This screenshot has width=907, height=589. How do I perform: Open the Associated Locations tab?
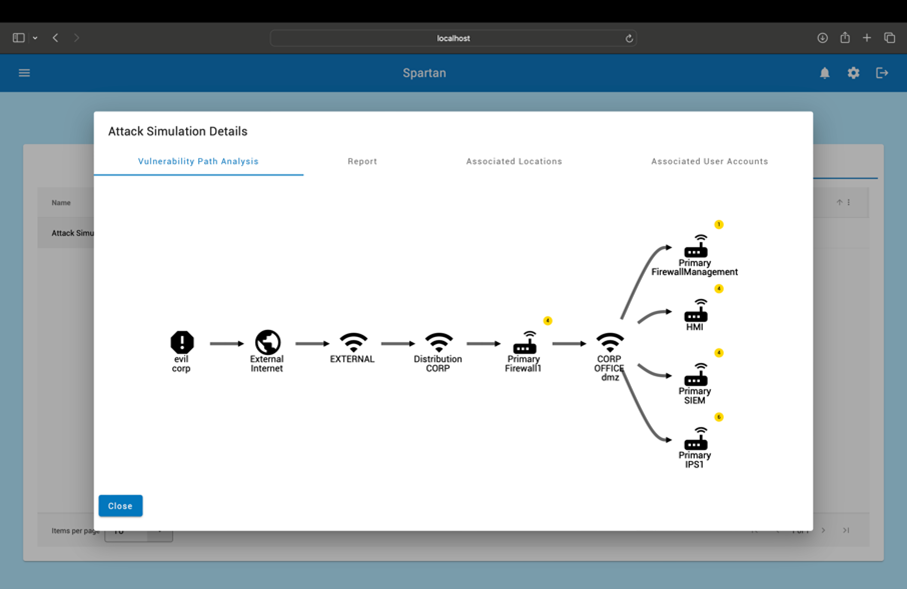(x=514, y=161)
